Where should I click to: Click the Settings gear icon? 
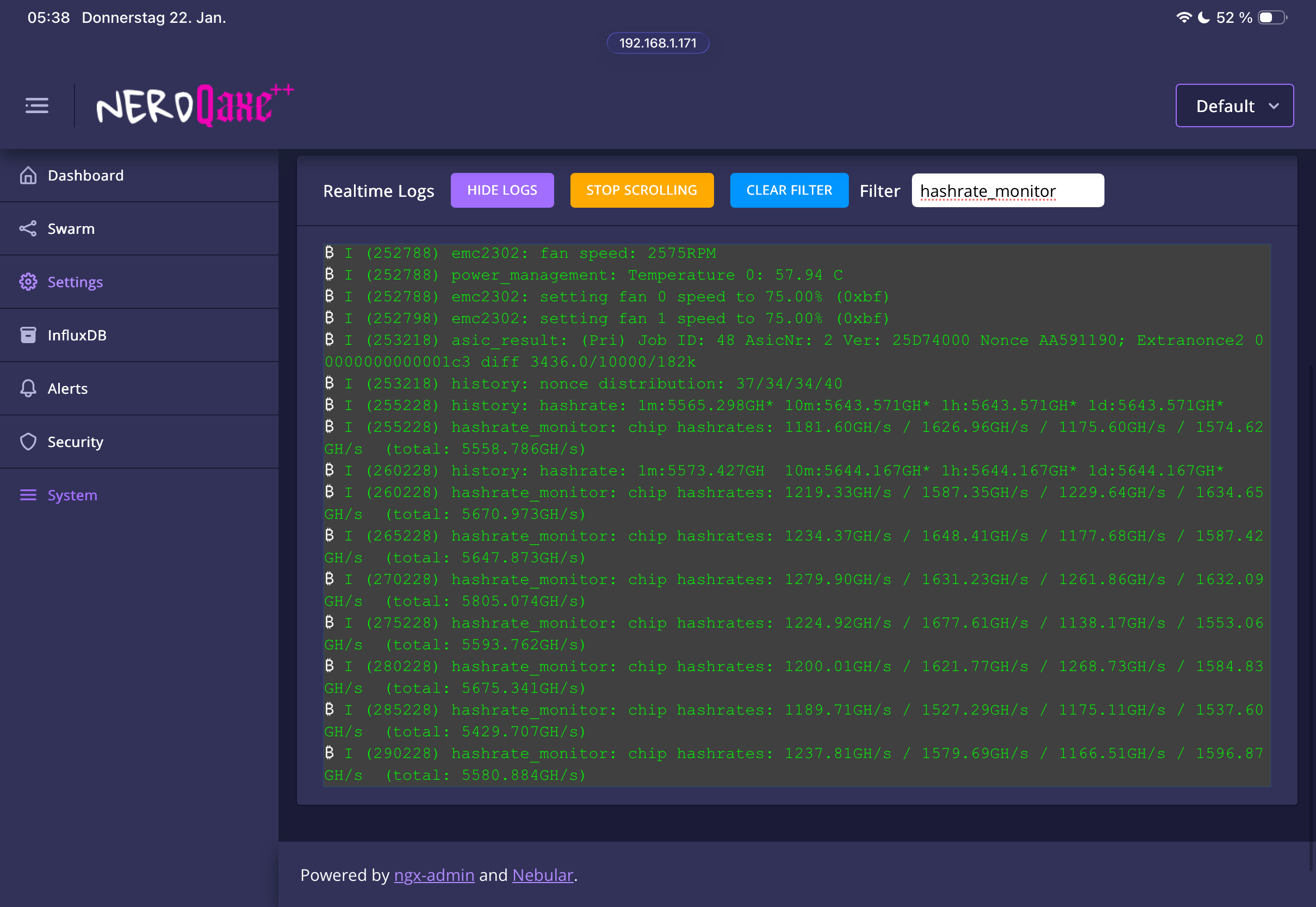pos(28,282)
